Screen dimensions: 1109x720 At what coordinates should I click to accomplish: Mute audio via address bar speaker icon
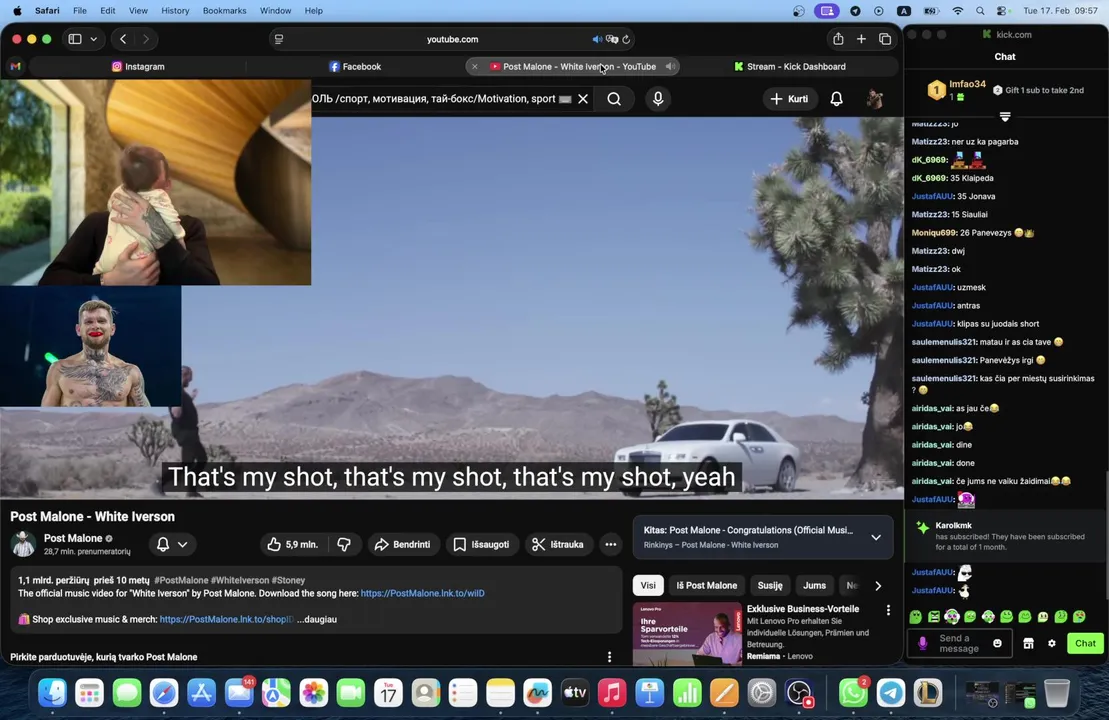(x=597, y=40)
